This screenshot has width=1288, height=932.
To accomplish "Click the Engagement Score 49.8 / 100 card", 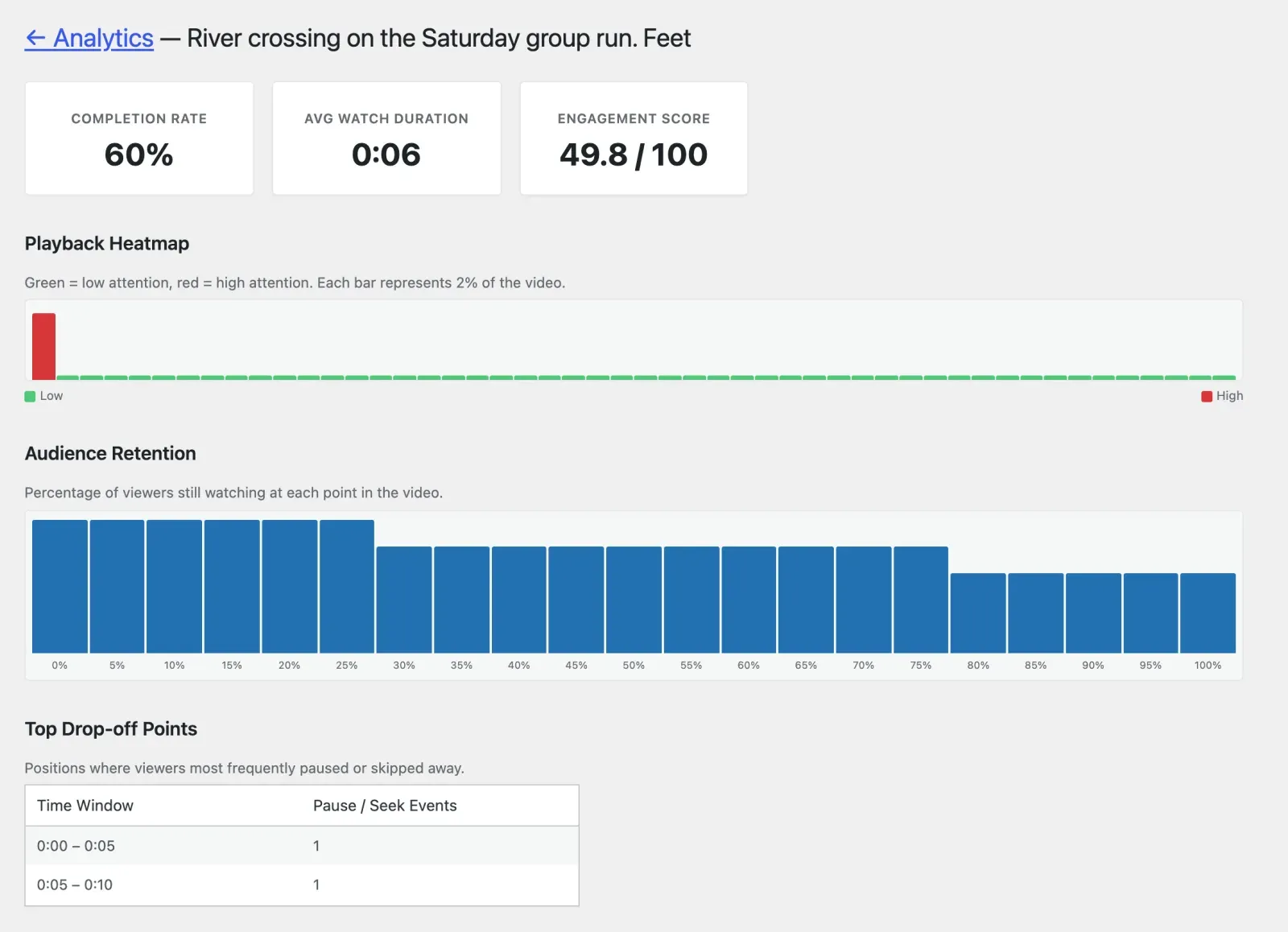I will (634, 138).
